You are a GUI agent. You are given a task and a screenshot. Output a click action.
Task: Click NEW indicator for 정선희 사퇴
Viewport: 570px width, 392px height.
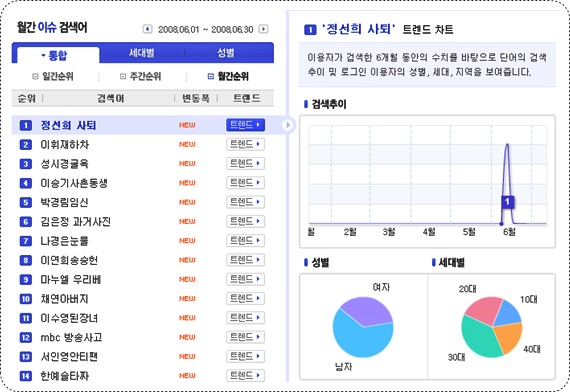tap(187, 125)
